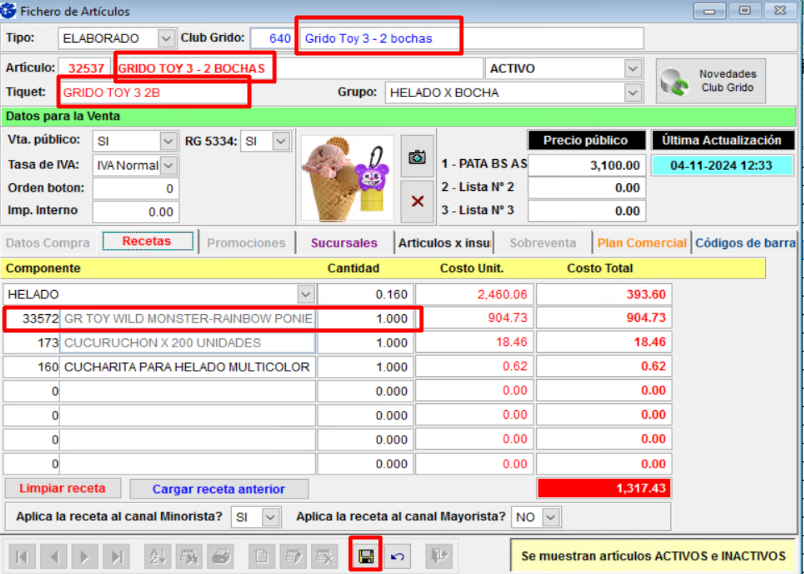Go to the previous record in the bottom toolbar

tap(54, 557)
